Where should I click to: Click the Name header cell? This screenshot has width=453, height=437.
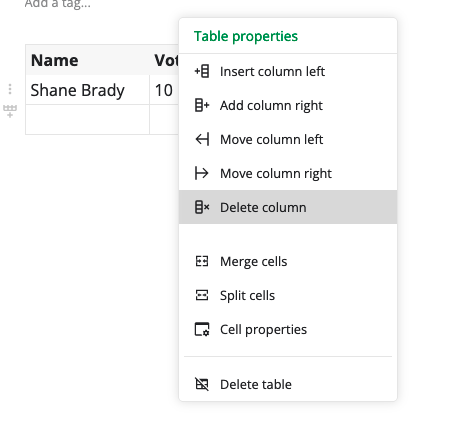[88, 60]
